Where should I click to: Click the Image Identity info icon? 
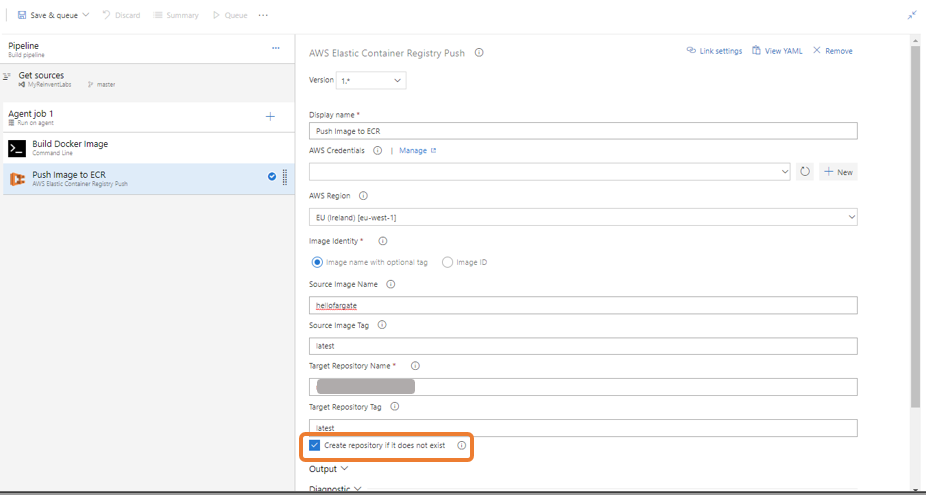coord(383,241)
